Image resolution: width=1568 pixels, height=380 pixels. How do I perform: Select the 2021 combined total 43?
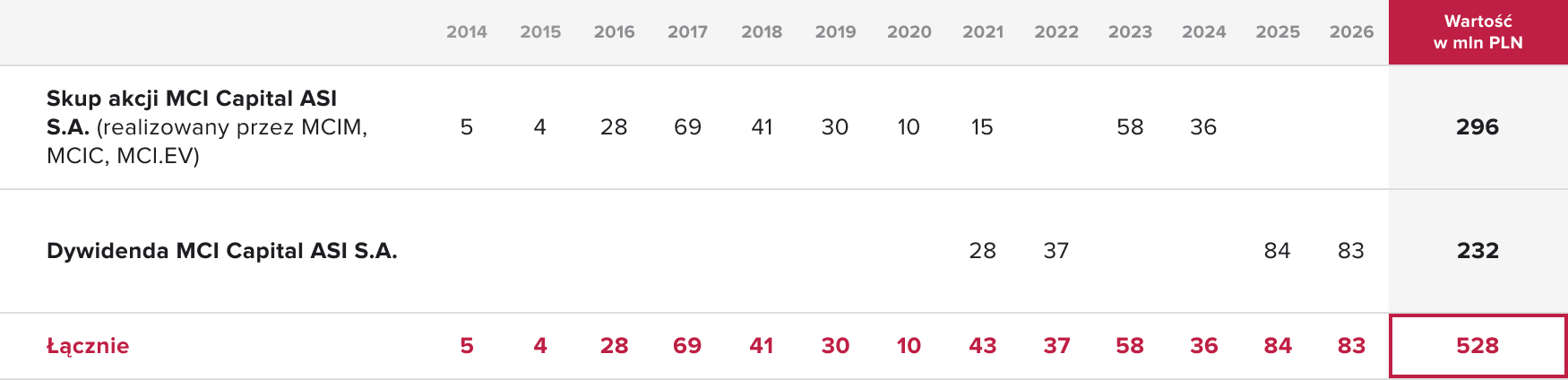point(983,346)
